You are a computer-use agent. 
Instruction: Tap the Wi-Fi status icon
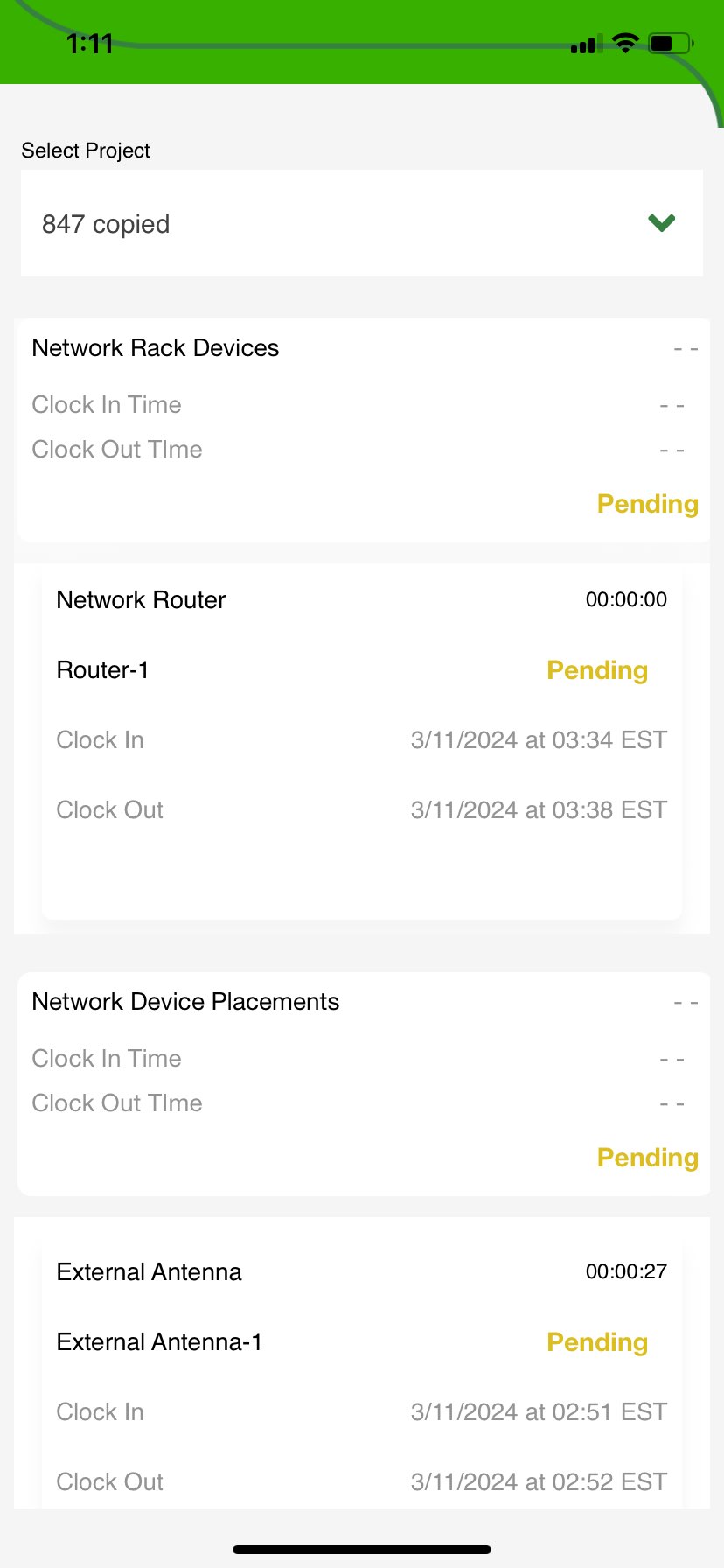click(625, 43)
